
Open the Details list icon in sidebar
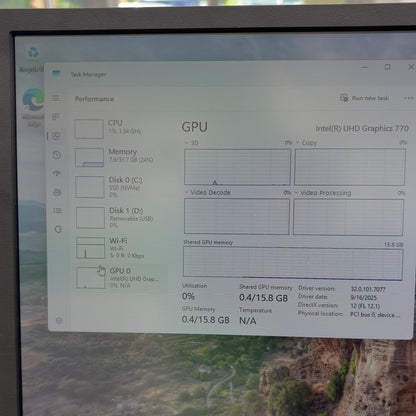pos(57,210)
